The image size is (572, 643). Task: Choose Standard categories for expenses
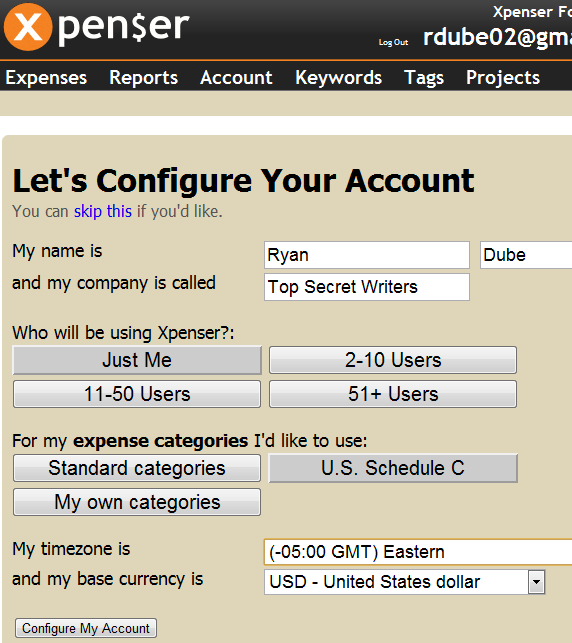pos(137,468)
